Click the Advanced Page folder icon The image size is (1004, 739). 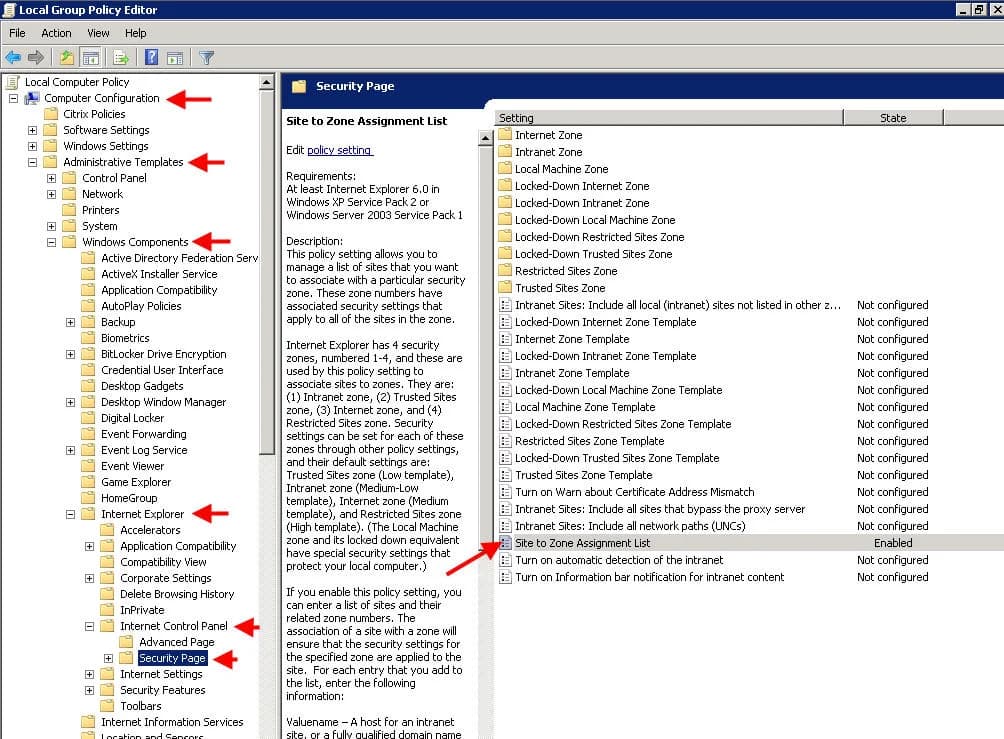(127, 642)
